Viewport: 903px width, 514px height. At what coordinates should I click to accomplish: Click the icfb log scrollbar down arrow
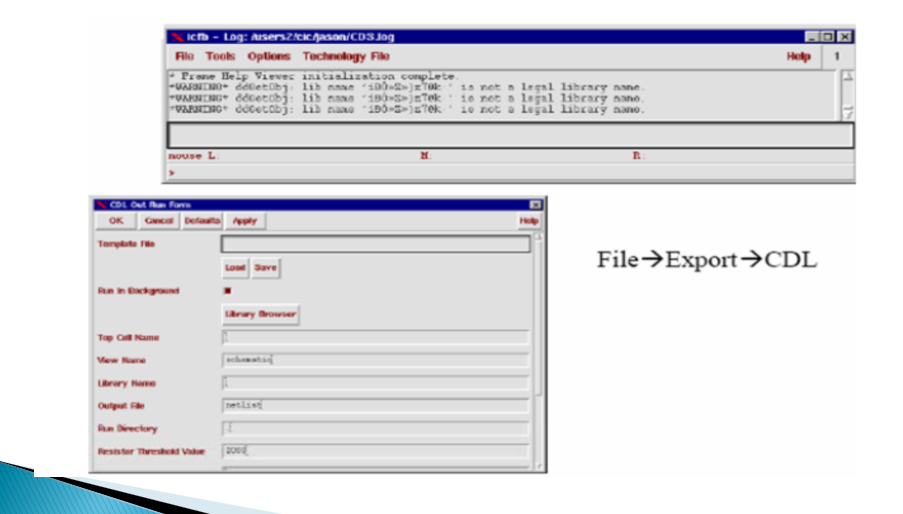click(848, 114)
